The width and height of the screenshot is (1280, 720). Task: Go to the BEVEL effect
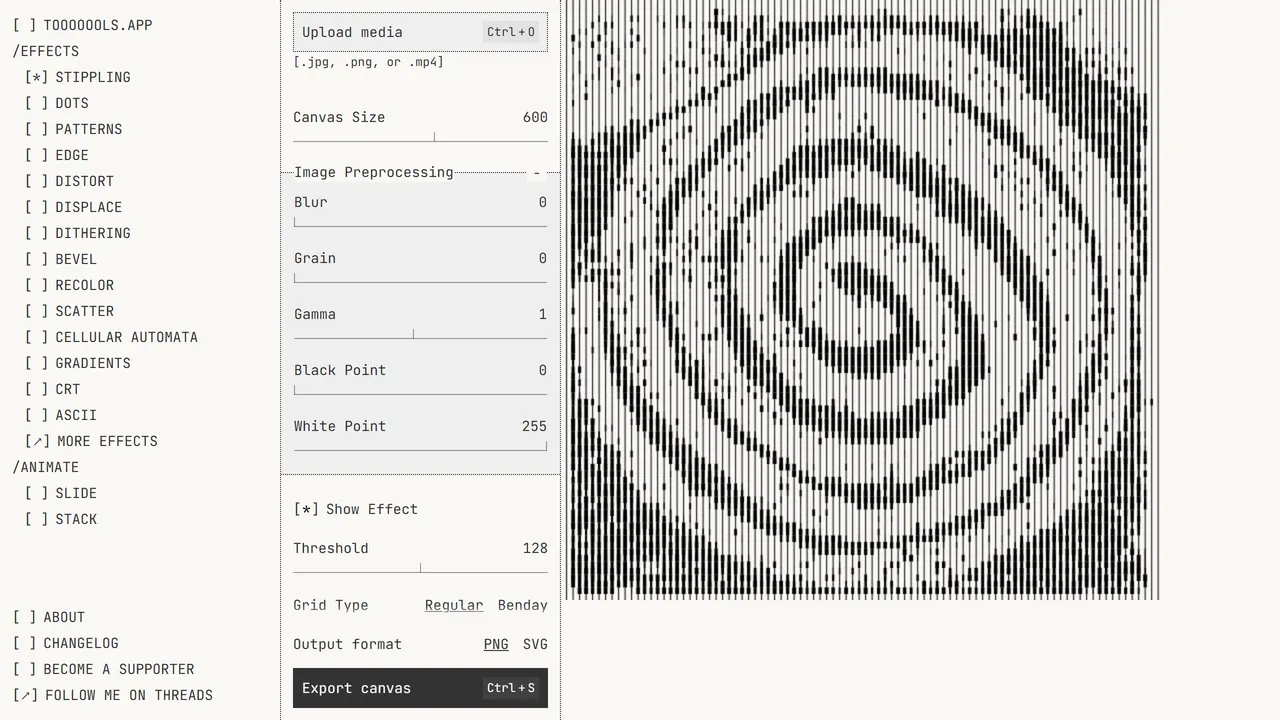point(61,259)
